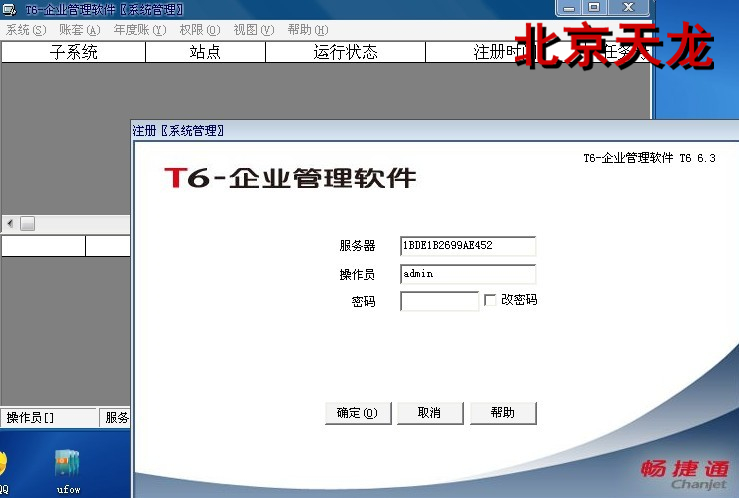Click the 密码 password field
Viewport: 739px width, 498px height.
click(x=439, y=301)
